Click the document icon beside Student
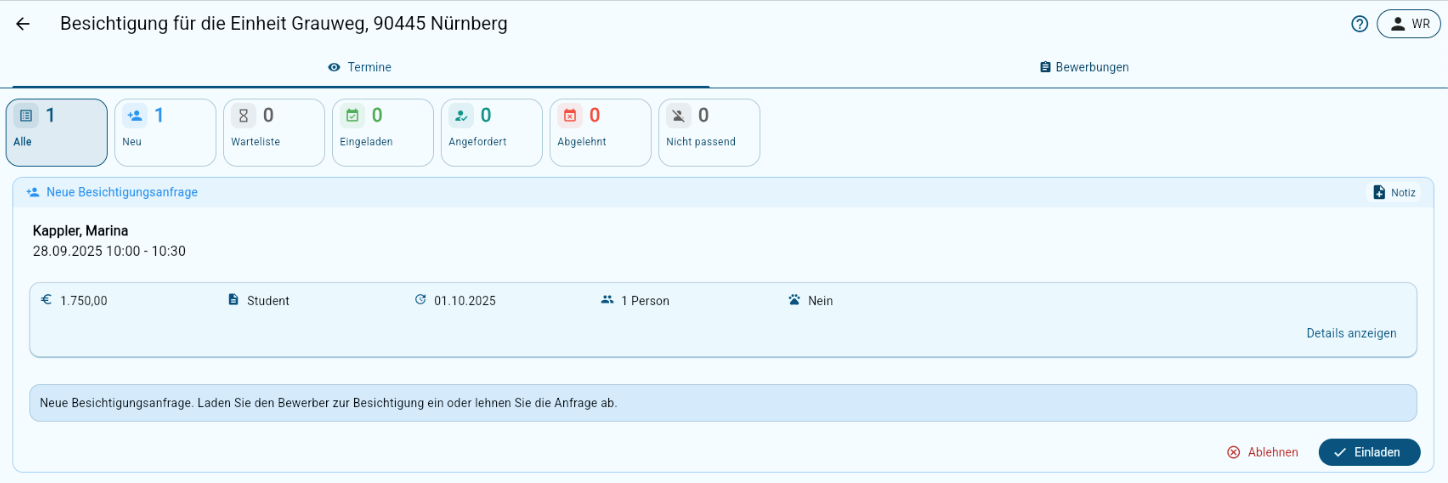 point(233,299)
